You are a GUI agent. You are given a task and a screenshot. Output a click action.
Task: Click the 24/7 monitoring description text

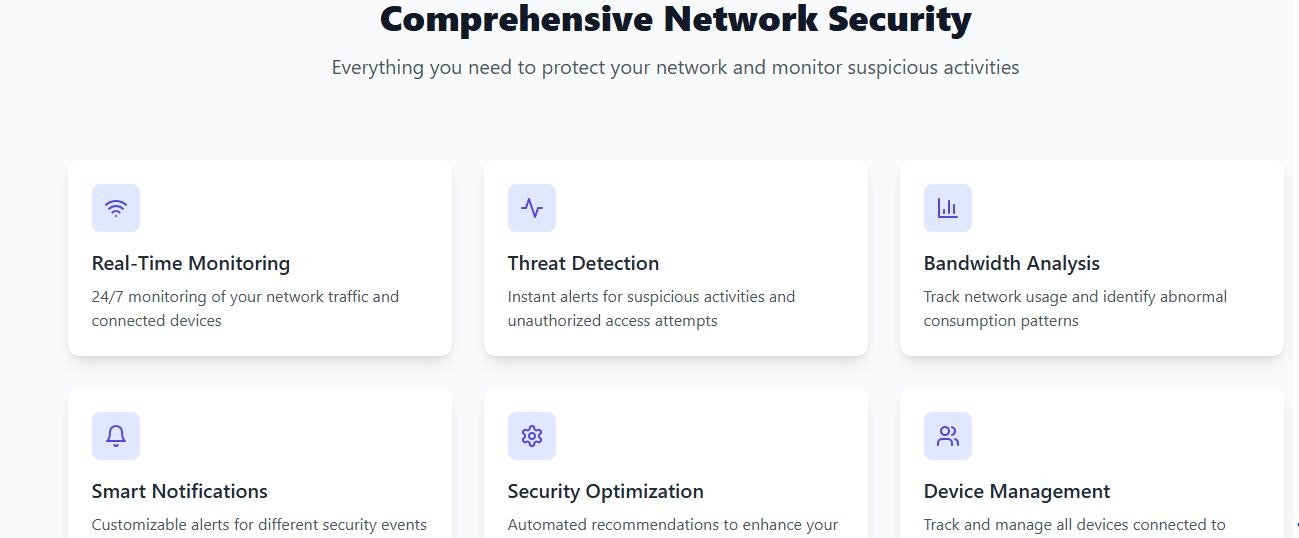tap(245, 308)
